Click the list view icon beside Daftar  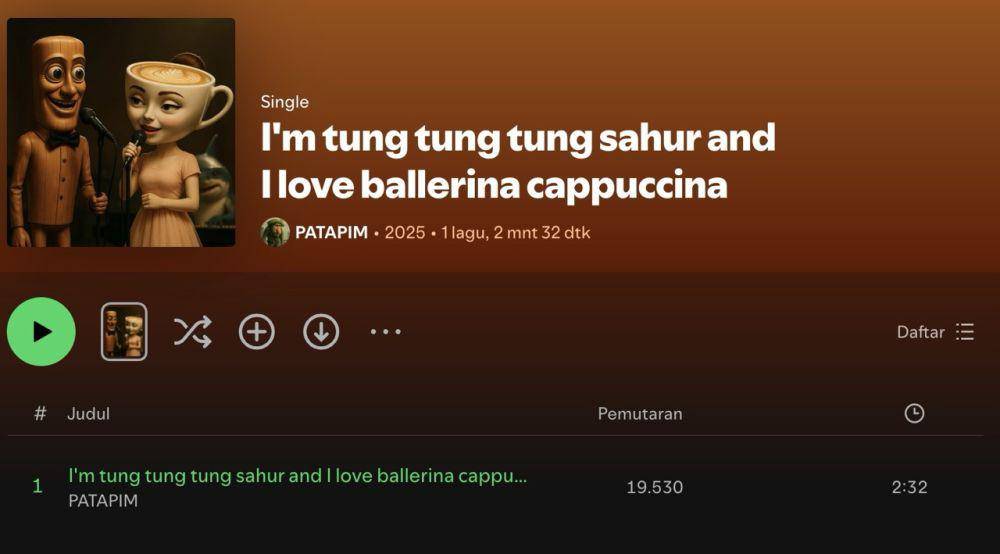pyautogui.click(x=965, y=332)
